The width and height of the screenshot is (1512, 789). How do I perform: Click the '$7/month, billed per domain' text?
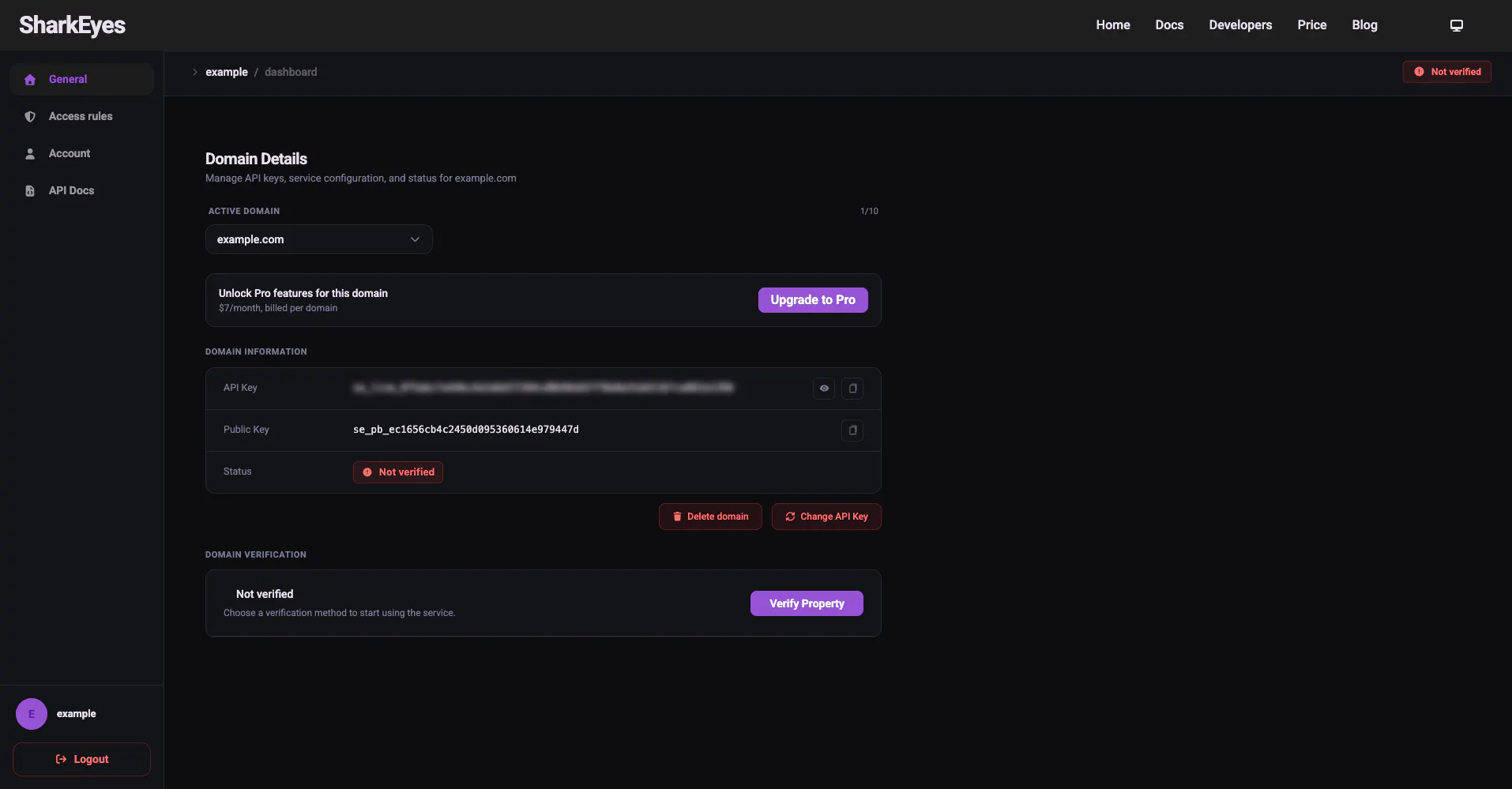(278, 308)
